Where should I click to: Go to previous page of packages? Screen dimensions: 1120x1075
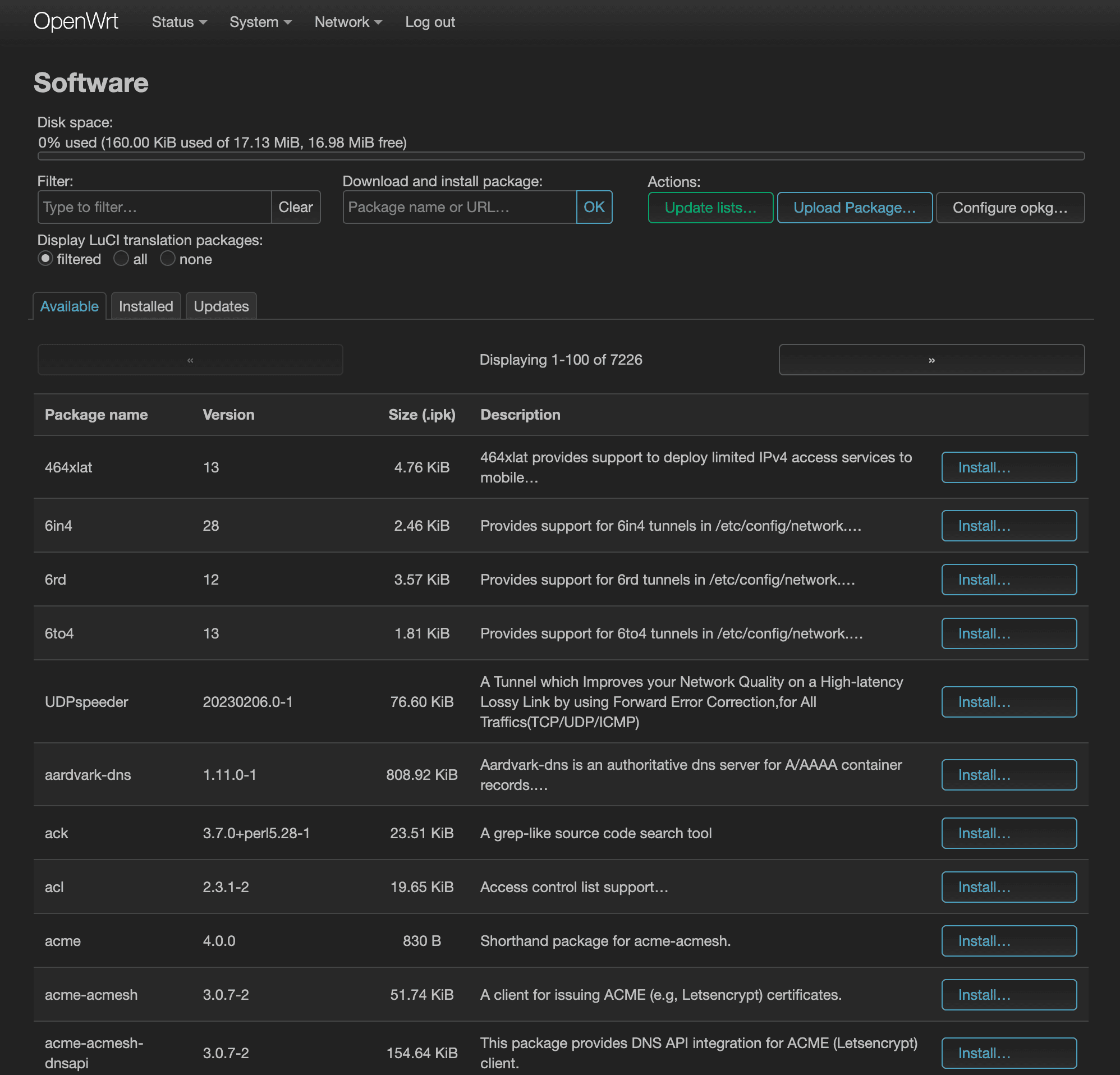coord(190,360)
